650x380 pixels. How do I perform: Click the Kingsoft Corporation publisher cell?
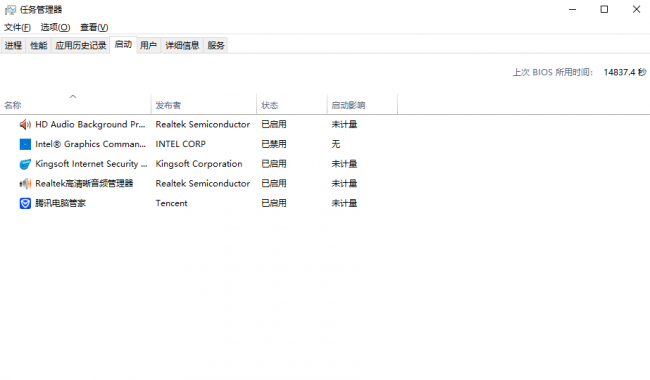pos(199,164)
